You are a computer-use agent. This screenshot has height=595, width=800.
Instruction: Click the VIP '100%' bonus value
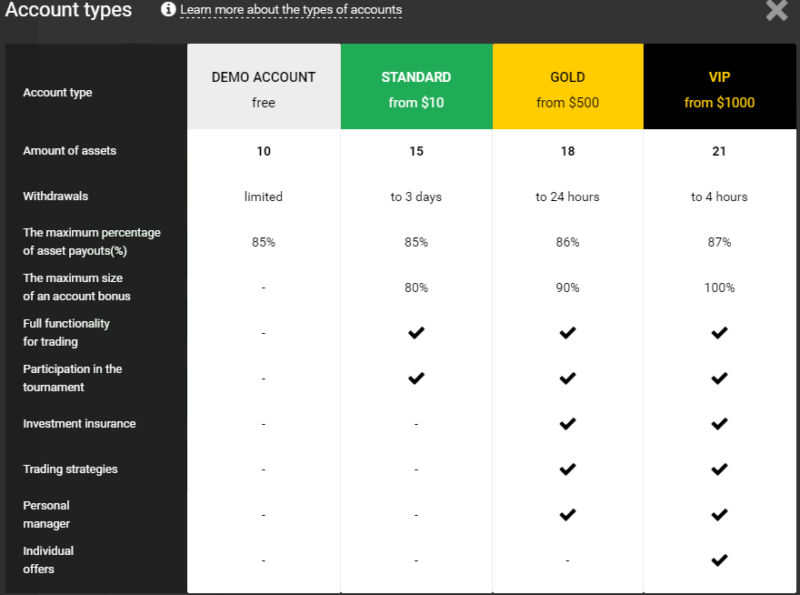719,287
